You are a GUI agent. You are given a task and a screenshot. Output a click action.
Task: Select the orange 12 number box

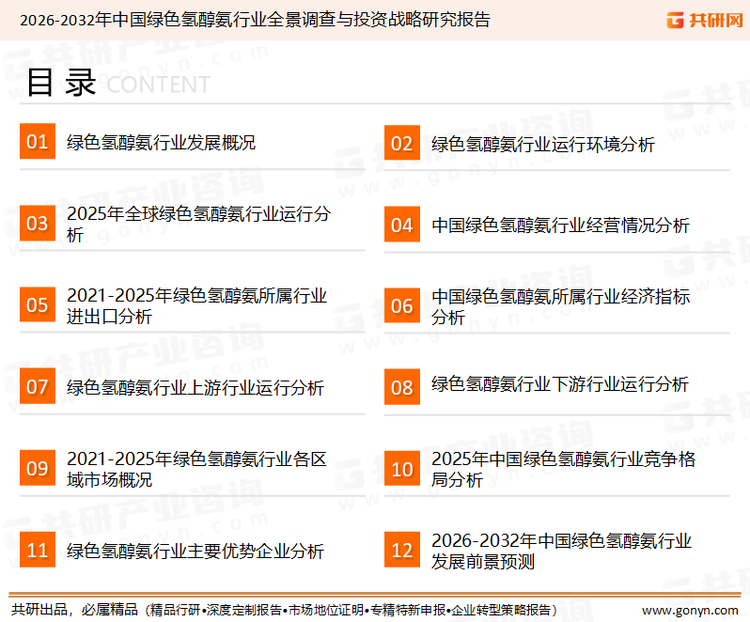click(402, 550)
